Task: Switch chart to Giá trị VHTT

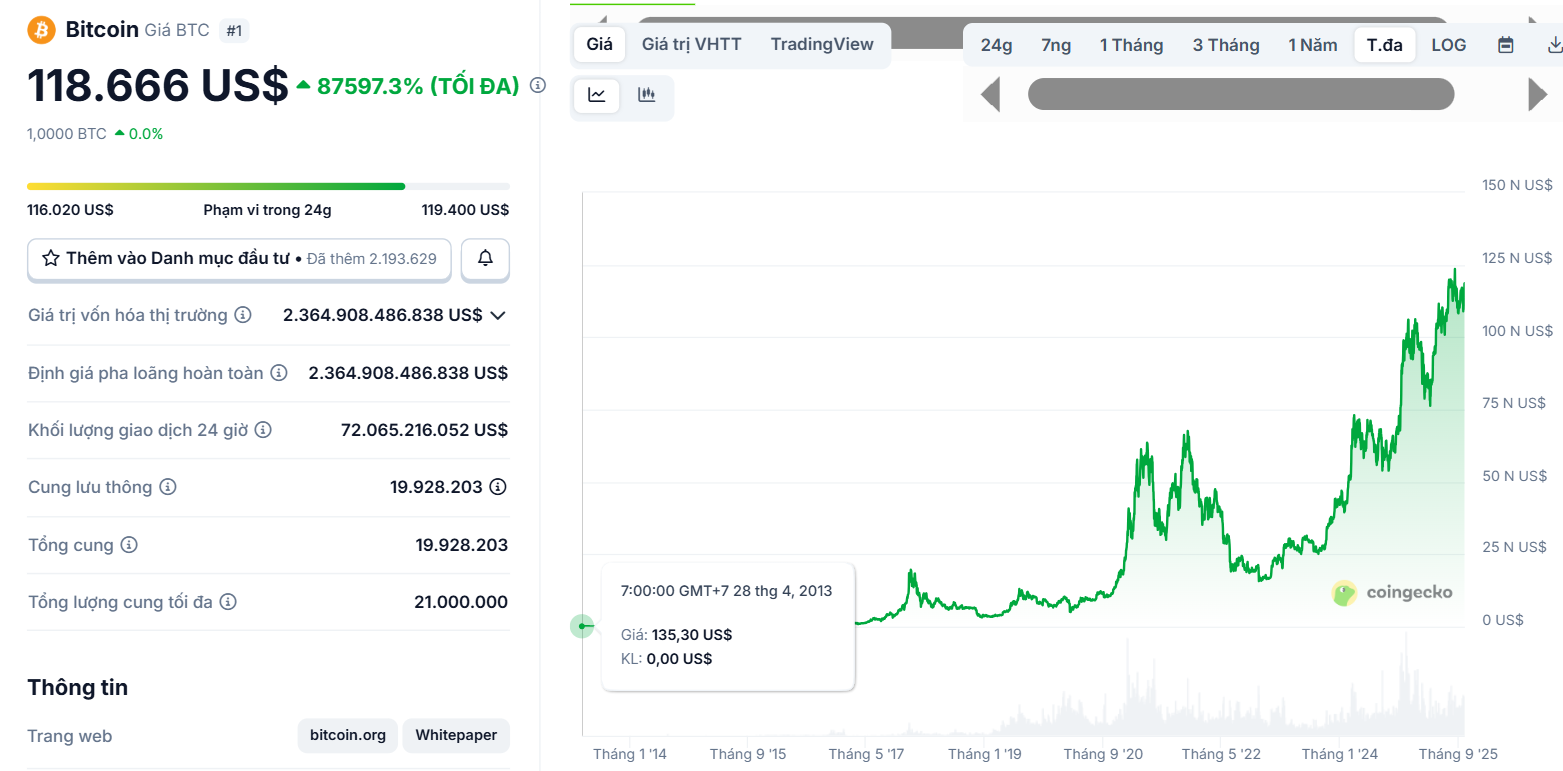Action: 691,45
